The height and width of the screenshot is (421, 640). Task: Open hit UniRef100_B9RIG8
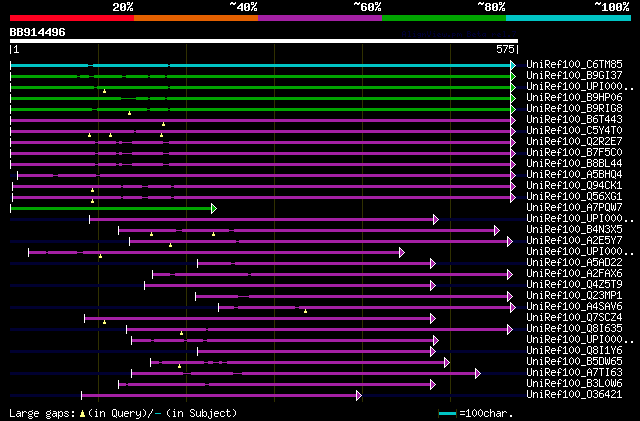pos(574,108)
